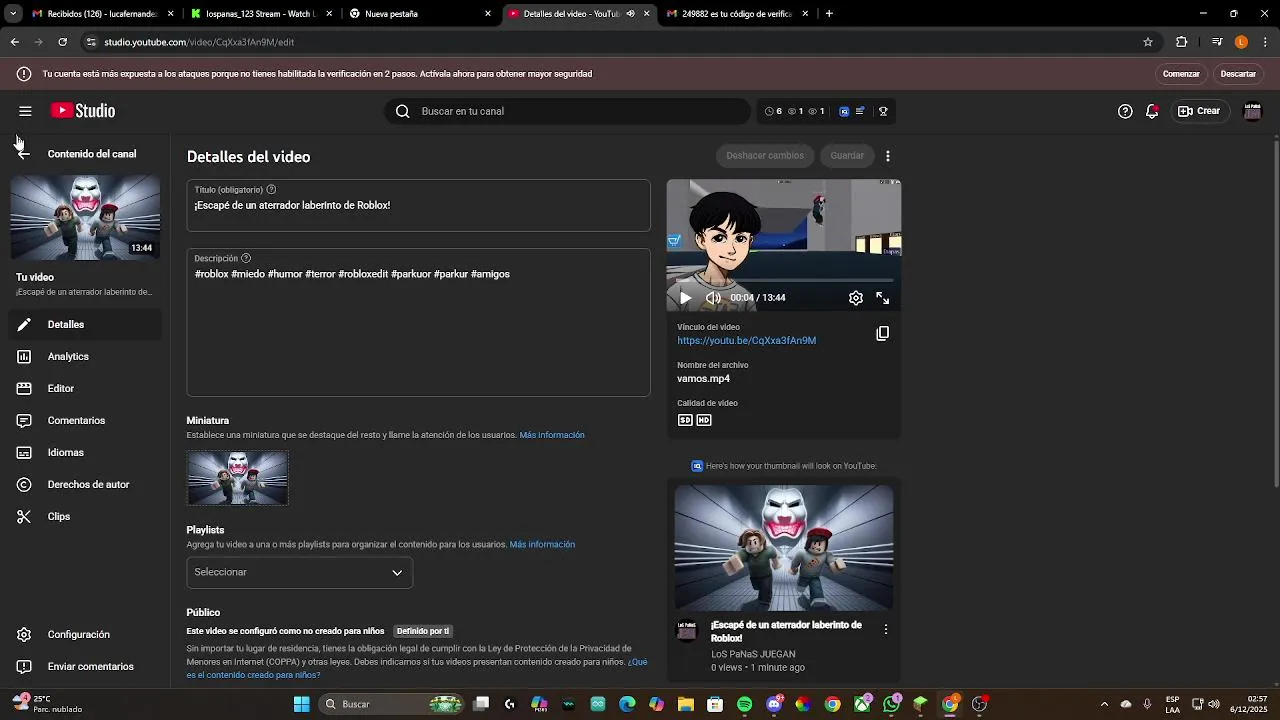Reload the page in Chrome

point(62,42)
